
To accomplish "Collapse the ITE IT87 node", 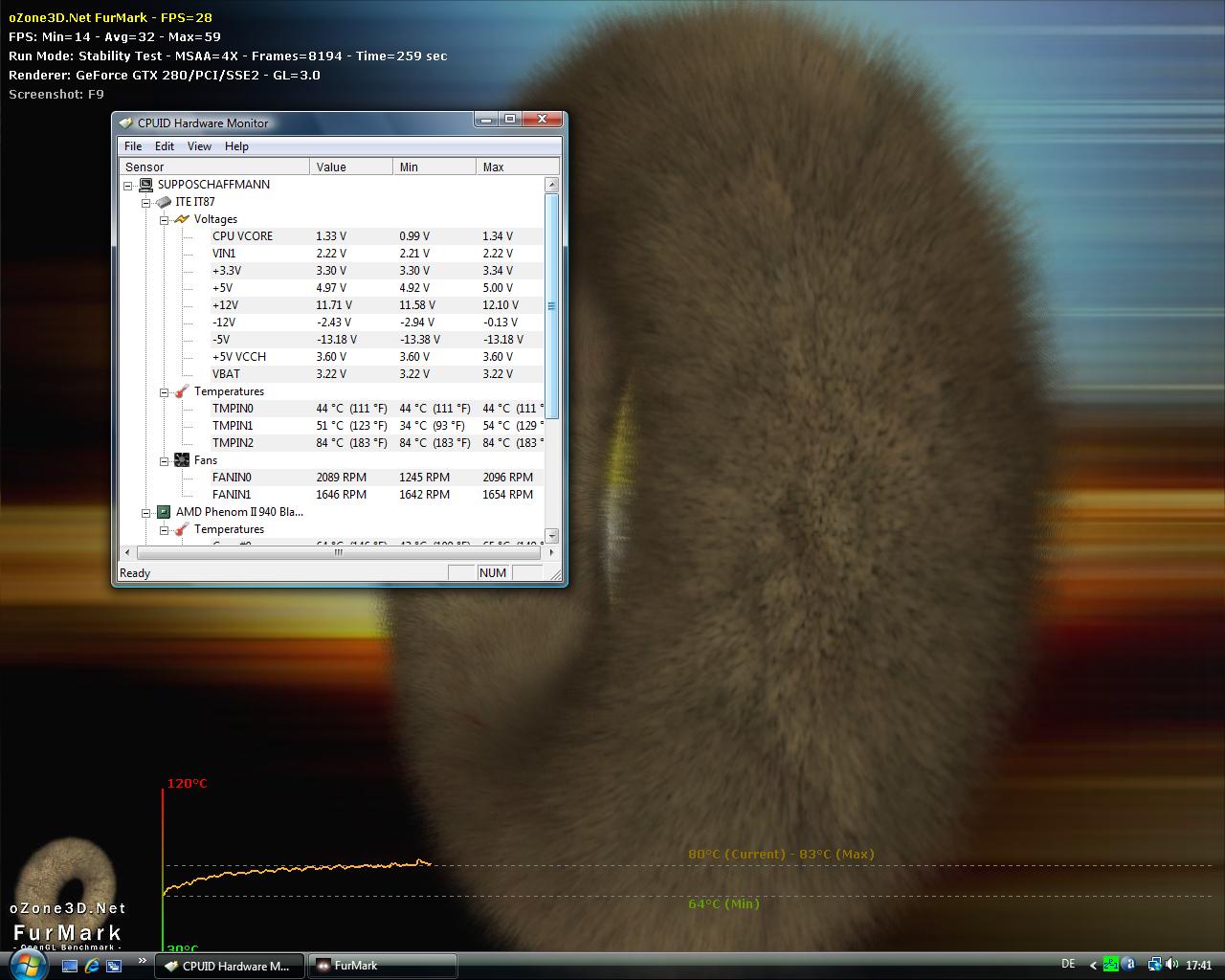I will click(x=146, y=202).
